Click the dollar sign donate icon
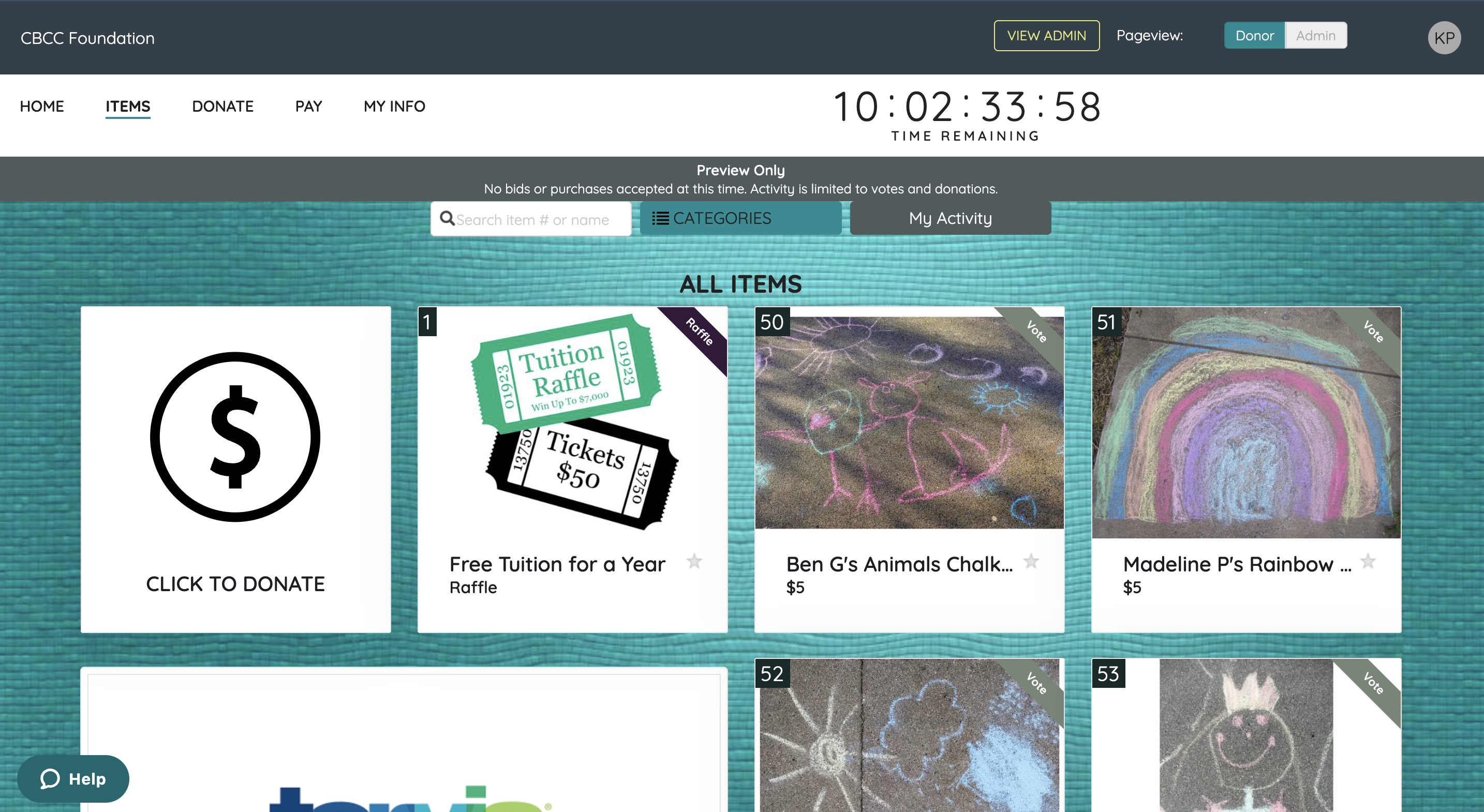1484x812 pixels. pos(235,437)
